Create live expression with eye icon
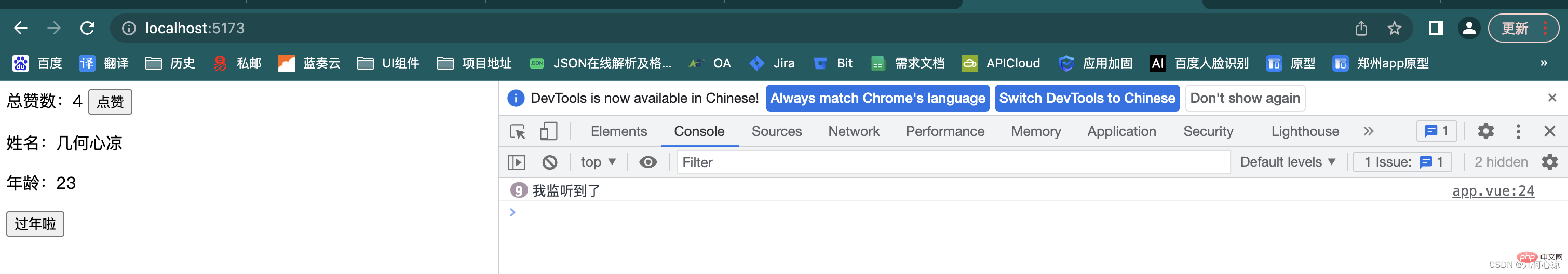The width and height of the screenshot is (1568, 274). (x=648, y=162)
